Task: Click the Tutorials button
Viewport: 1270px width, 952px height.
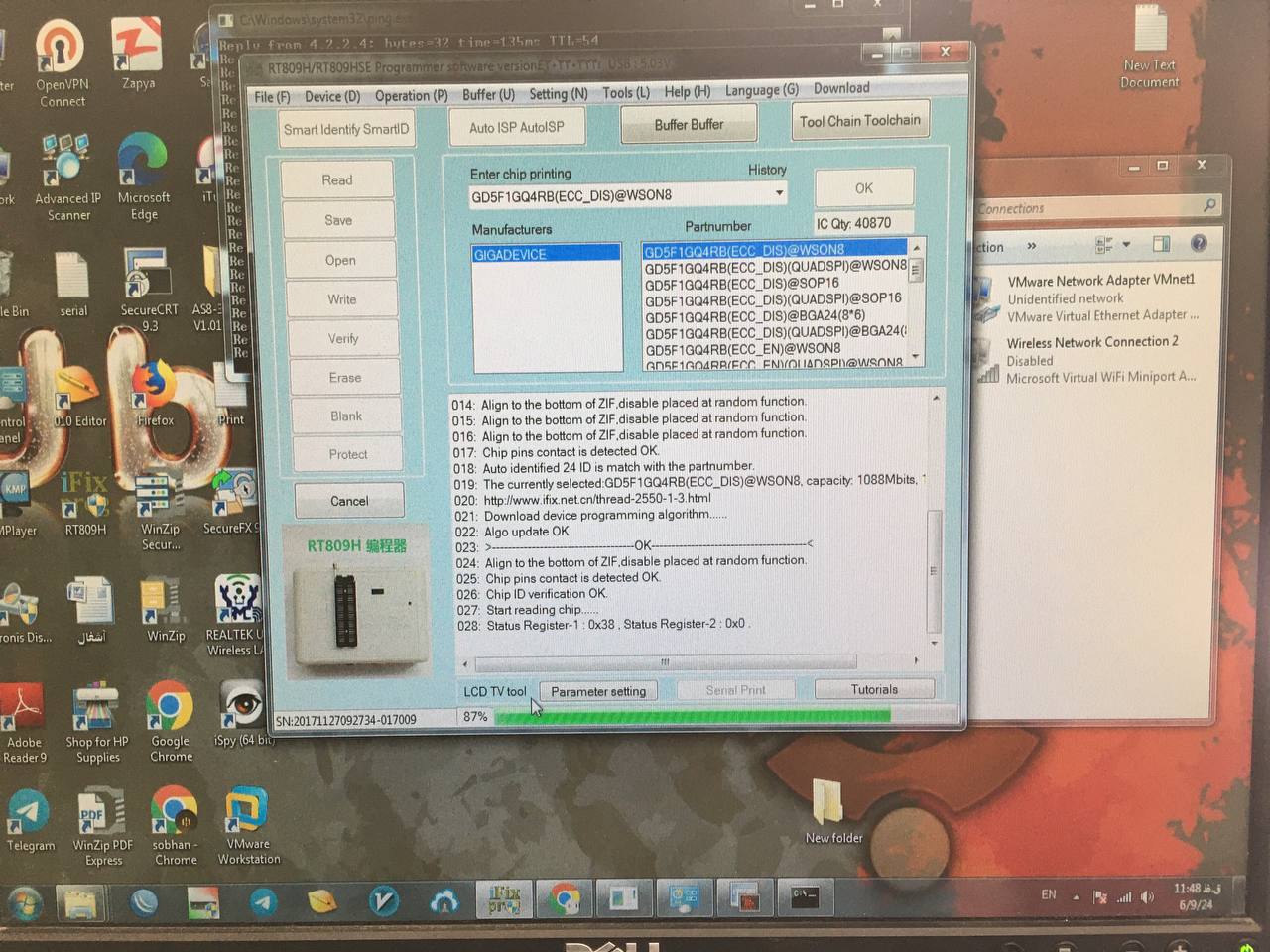Action: point(874,689)
